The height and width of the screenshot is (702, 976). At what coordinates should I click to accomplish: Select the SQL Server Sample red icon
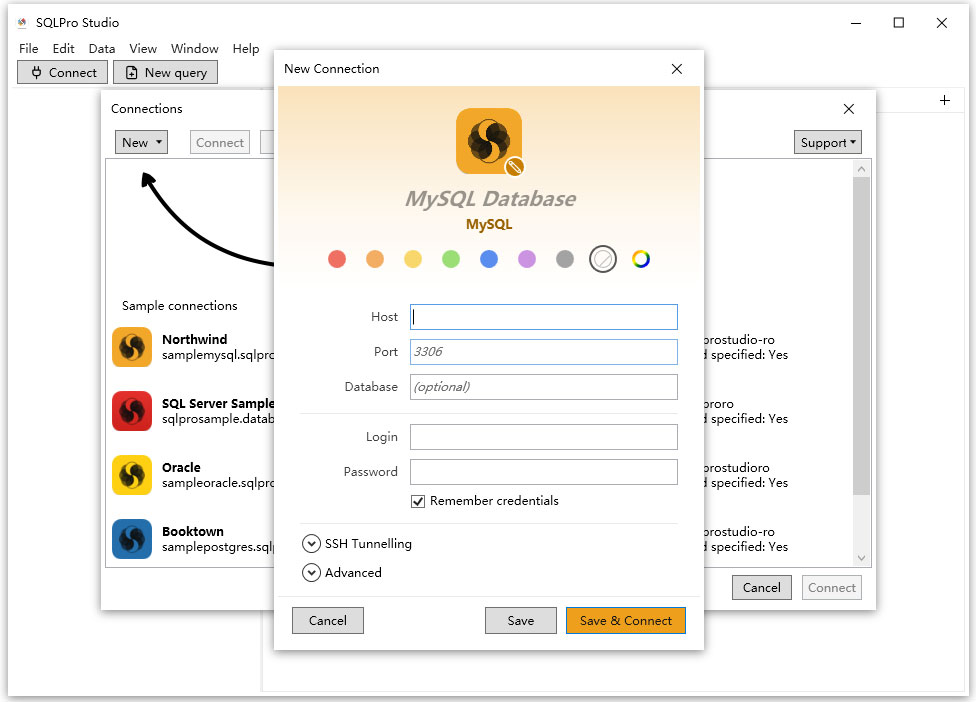(132, 411)
